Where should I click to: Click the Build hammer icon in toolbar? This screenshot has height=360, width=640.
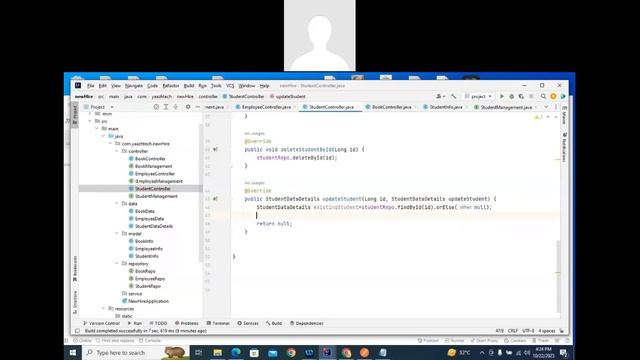click(x=453, y=96)
